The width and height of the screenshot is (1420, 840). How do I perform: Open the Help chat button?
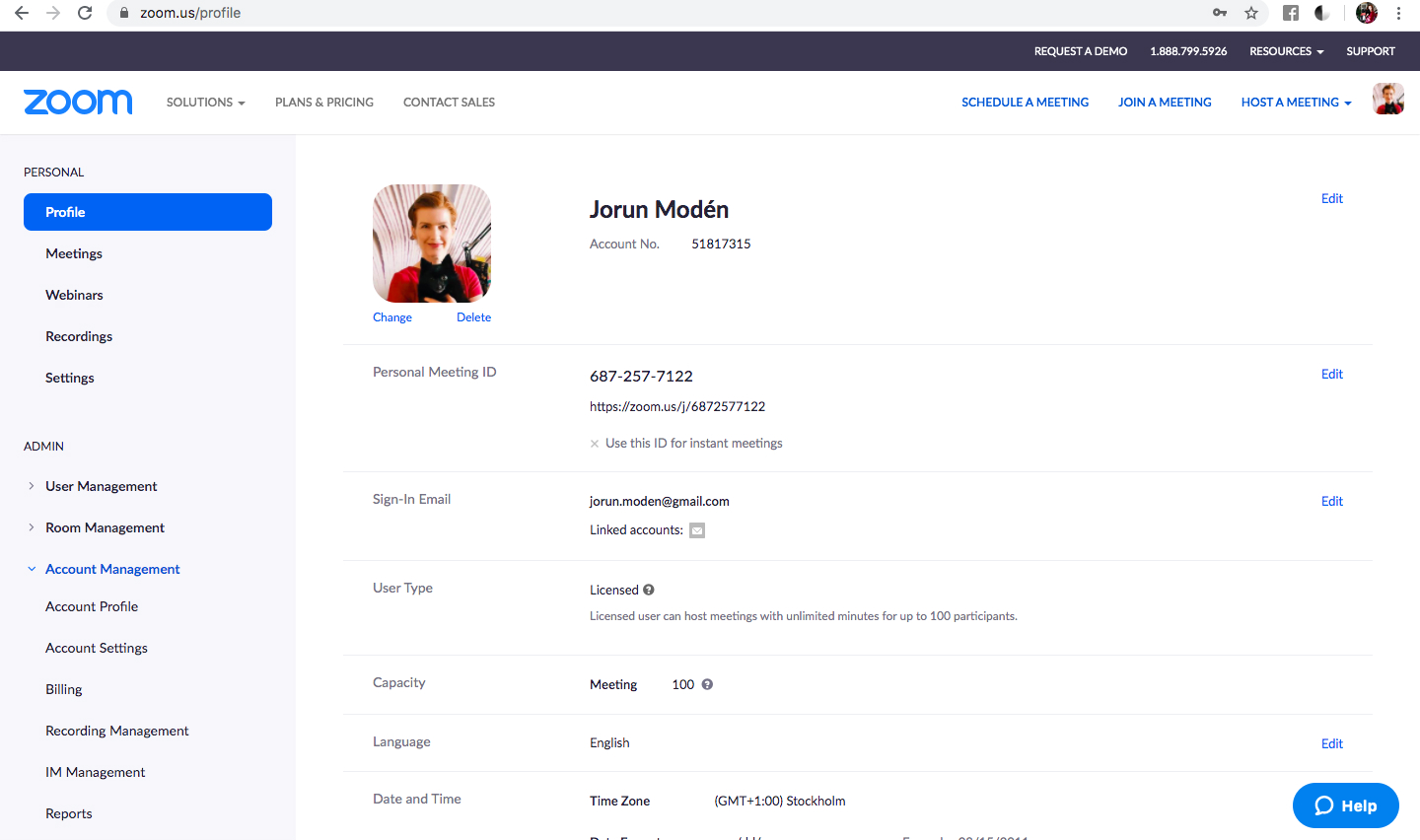pos(1346,805)
